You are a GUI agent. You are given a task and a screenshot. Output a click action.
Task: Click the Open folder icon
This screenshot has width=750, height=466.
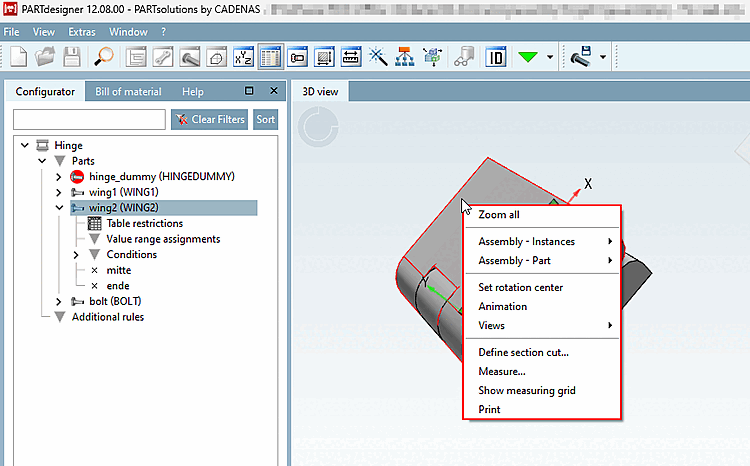click(x=45, y=57)
